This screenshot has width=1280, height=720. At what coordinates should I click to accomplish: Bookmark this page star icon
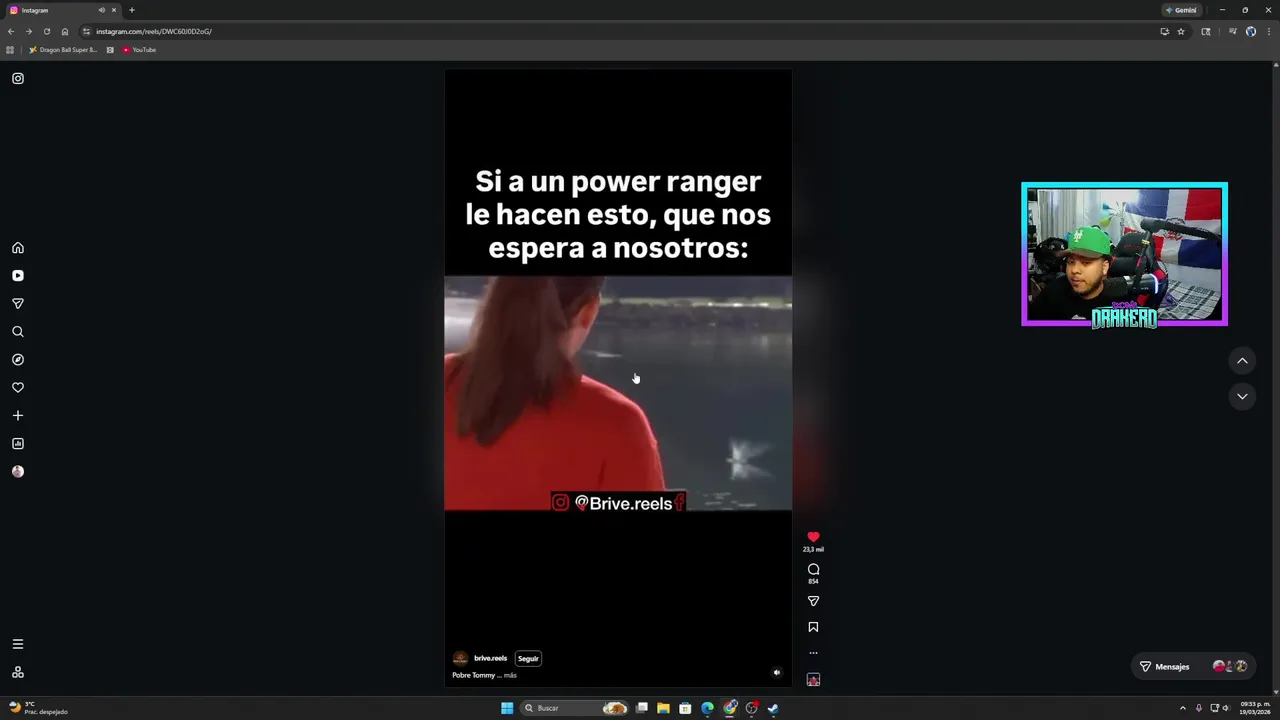(1181, 31)
